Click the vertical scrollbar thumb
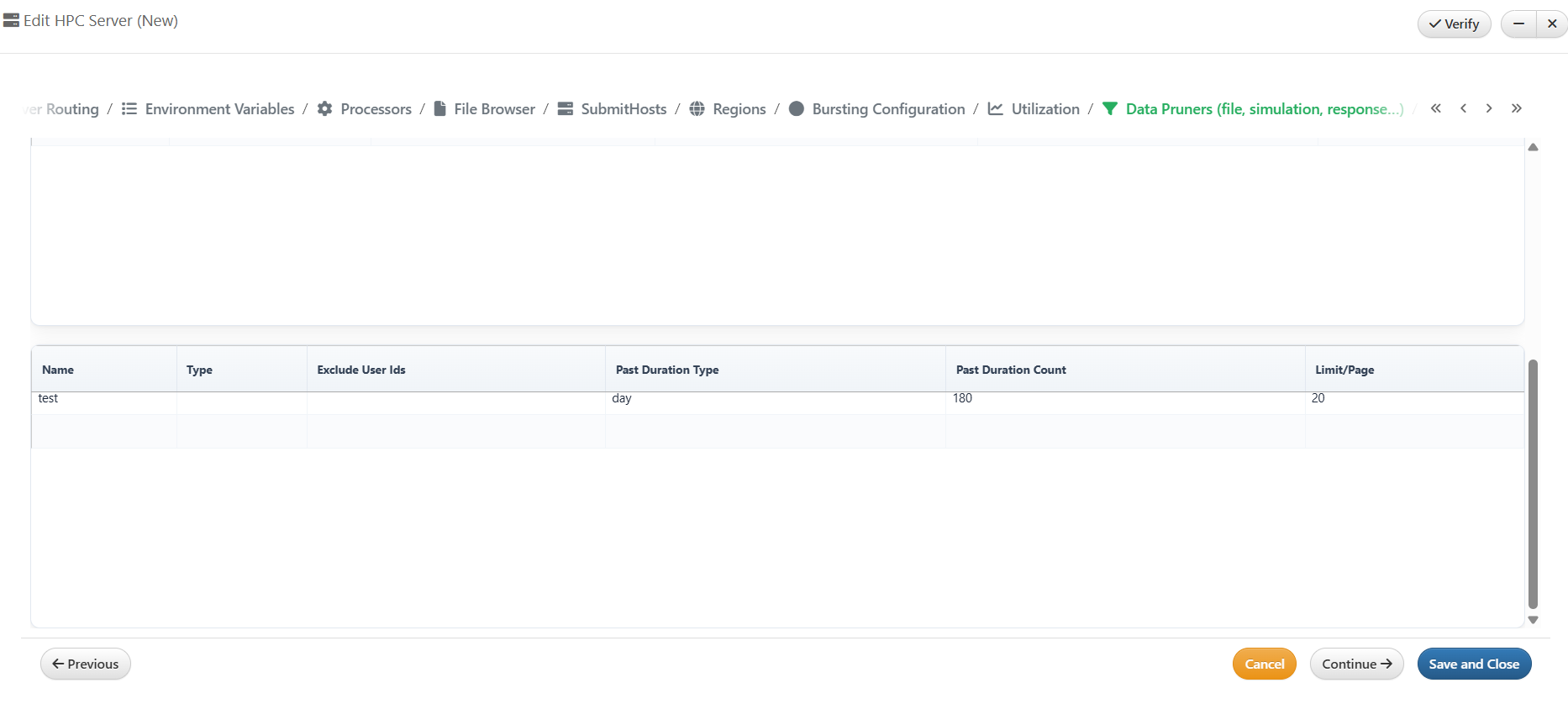Viewport: 1568px width, 709px height. (1533, 483)
